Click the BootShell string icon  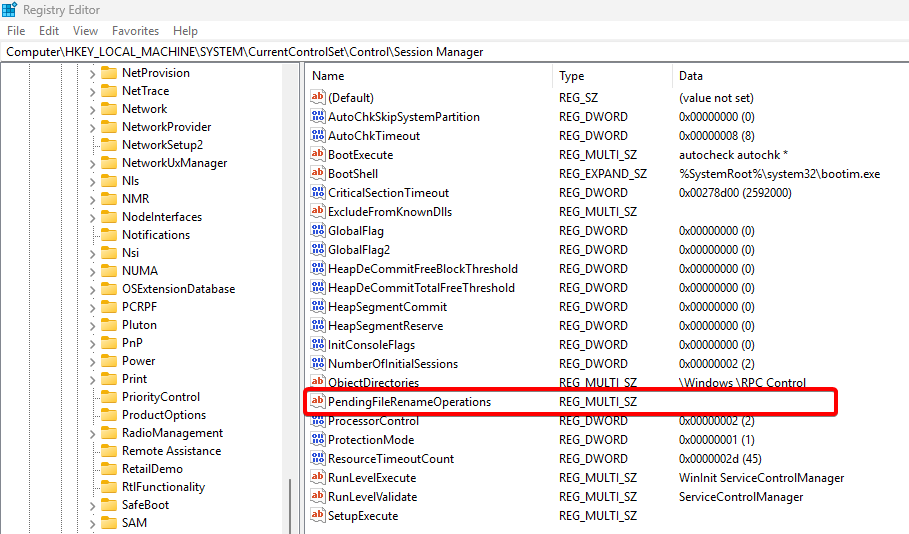[319, 174]
